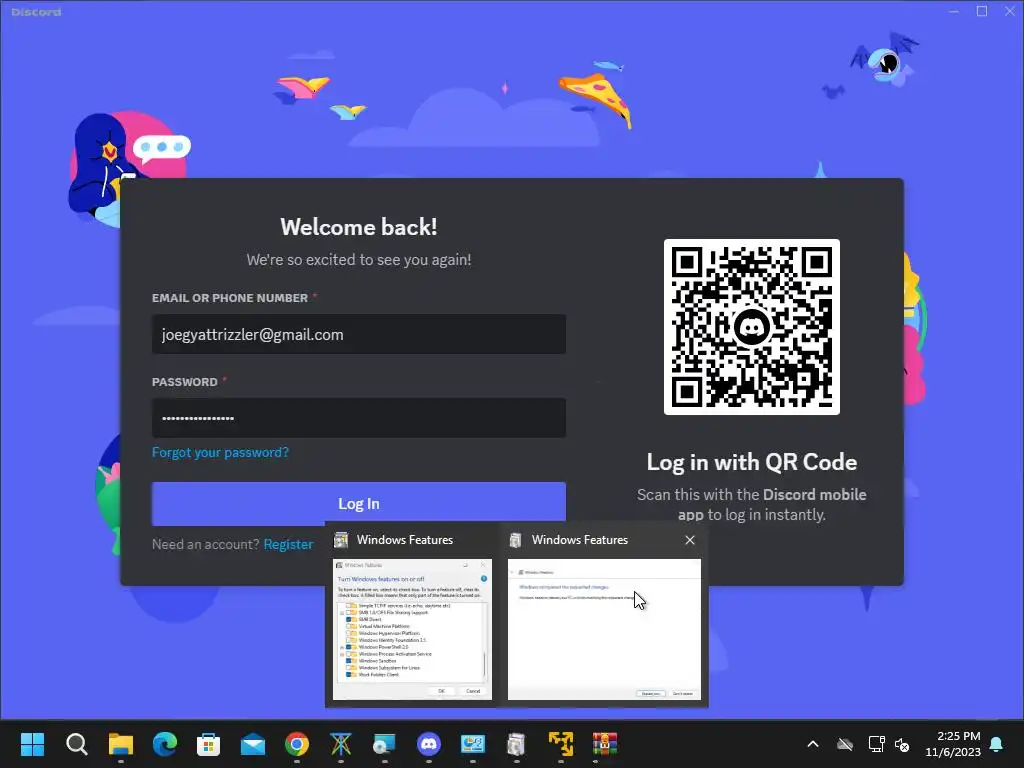Screen dimensions: 1024x768
Task: Follow the Register link
Action: (289, 544)
